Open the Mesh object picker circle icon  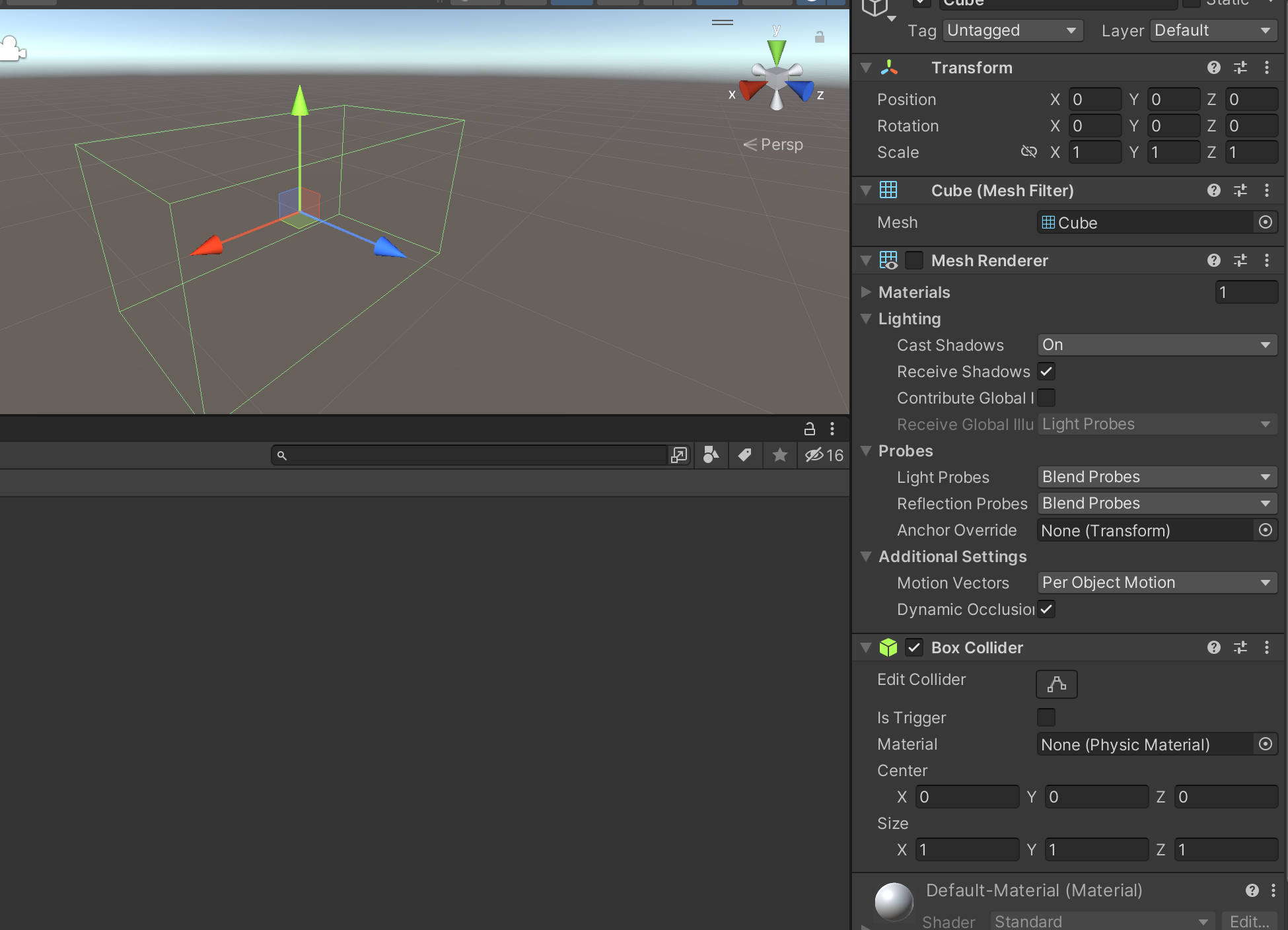[x=1266, y=222]
